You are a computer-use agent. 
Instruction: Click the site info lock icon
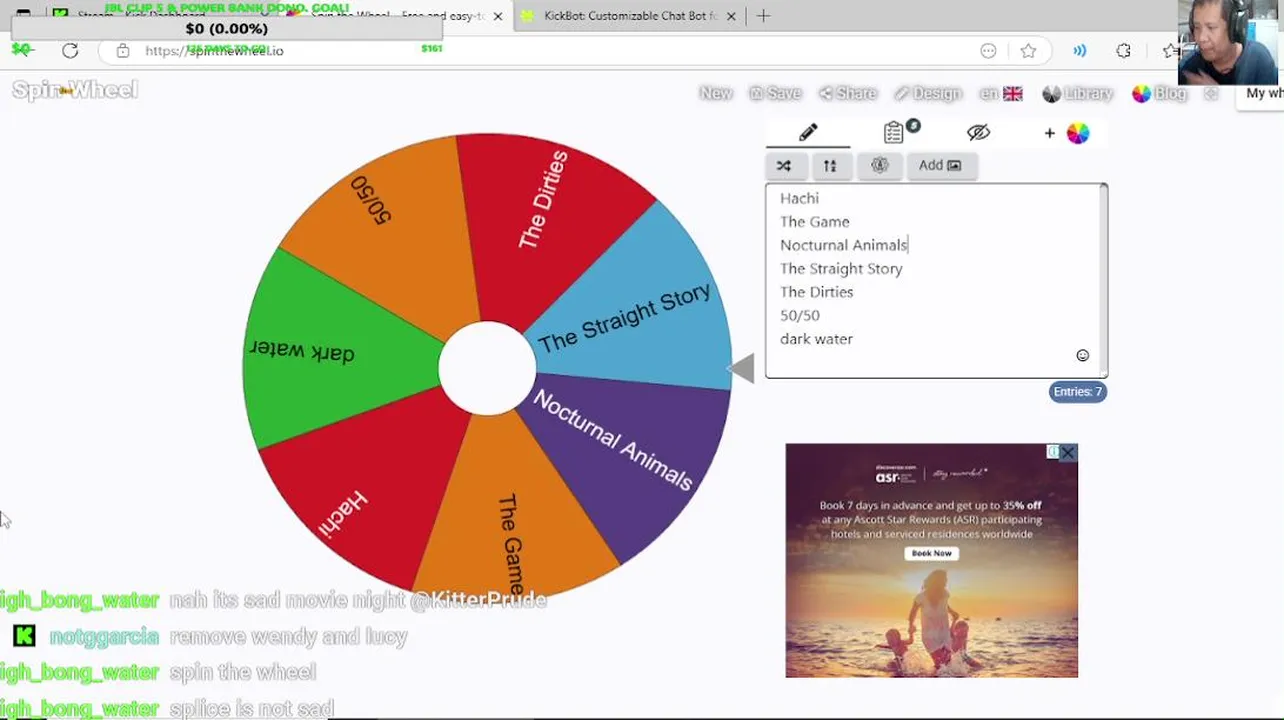tap(123, 50)
